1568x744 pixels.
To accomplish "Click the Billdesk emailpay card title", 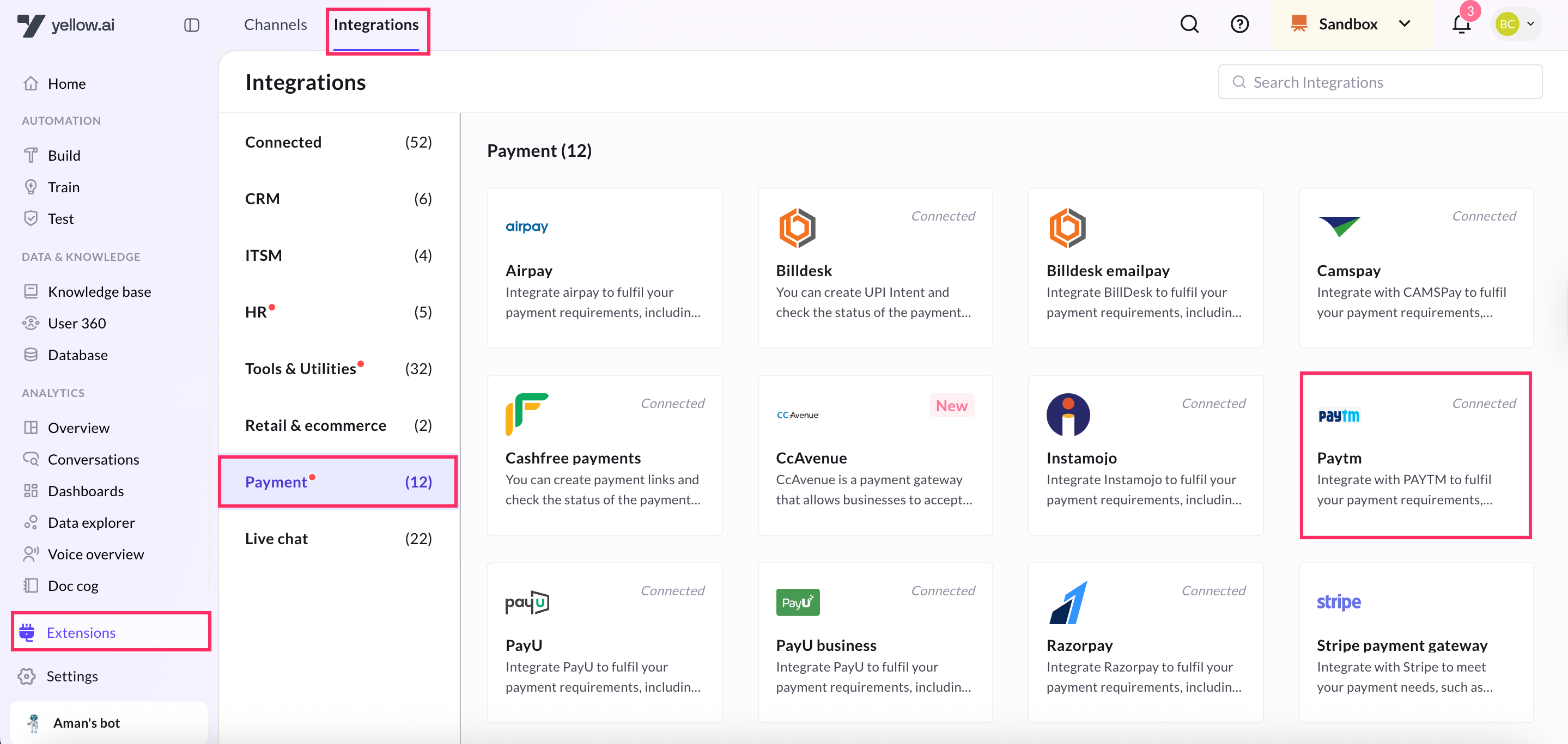I will (1108, 270).
